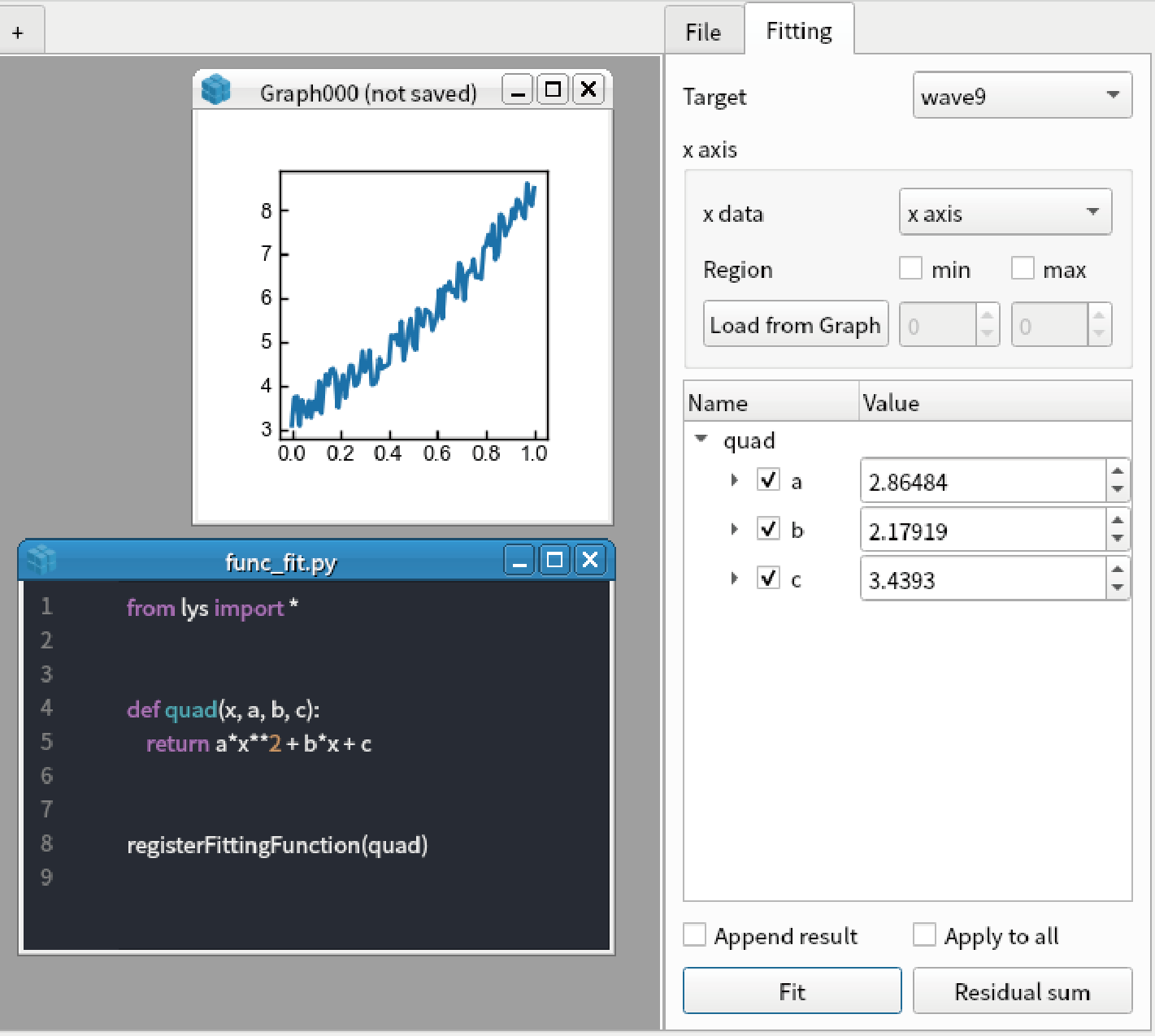
Task: Click the Value column header
Action: (x=995, y=402)
